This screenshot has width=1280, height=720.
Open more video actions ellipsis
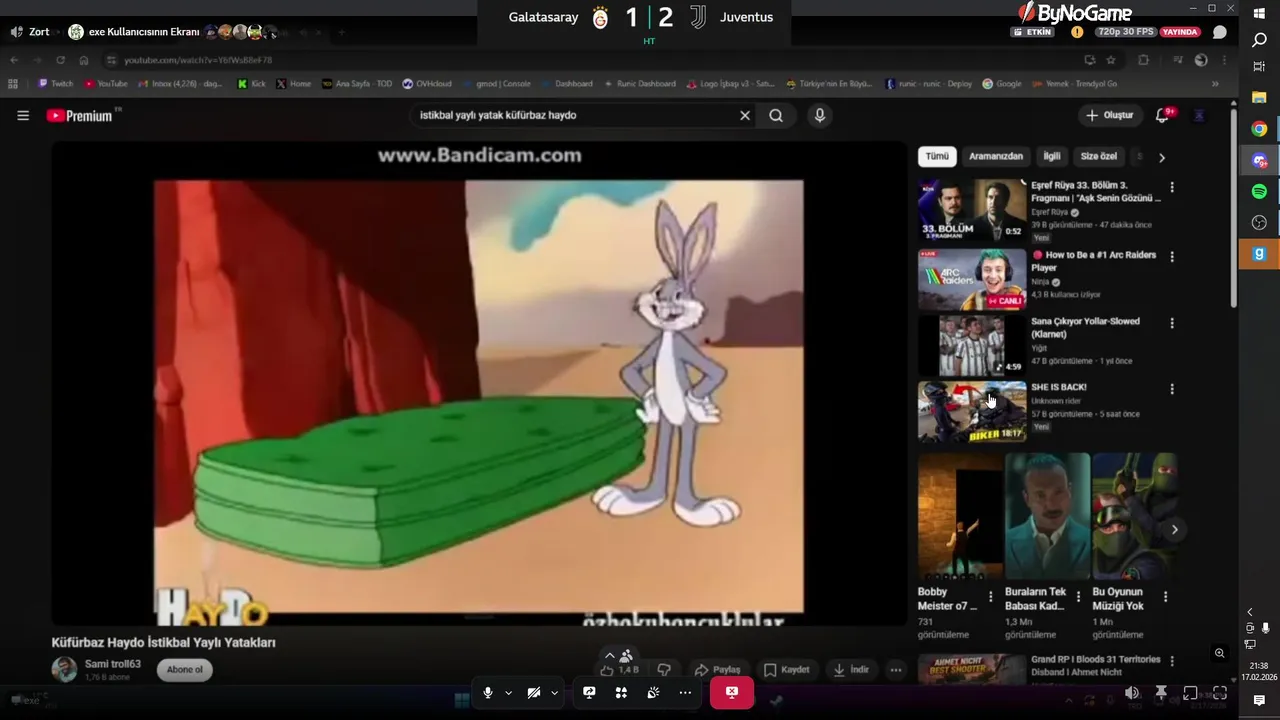[x=896, y=670]
